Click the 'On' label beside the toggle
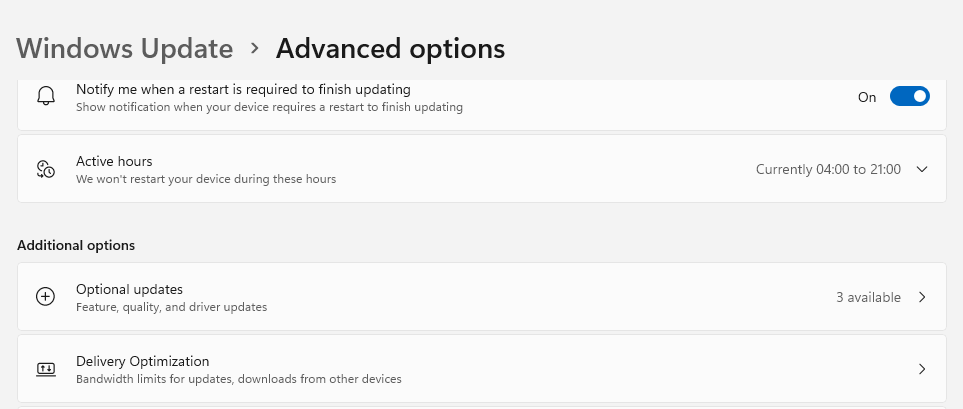Screen dimensions: 963x409 (x=867, y=97)
